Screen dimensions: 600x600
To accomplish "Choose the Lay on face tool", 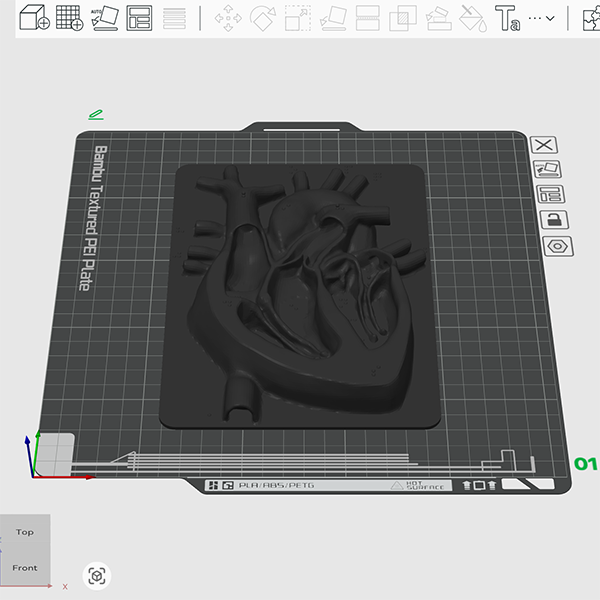I will click(x=332, y=18).
